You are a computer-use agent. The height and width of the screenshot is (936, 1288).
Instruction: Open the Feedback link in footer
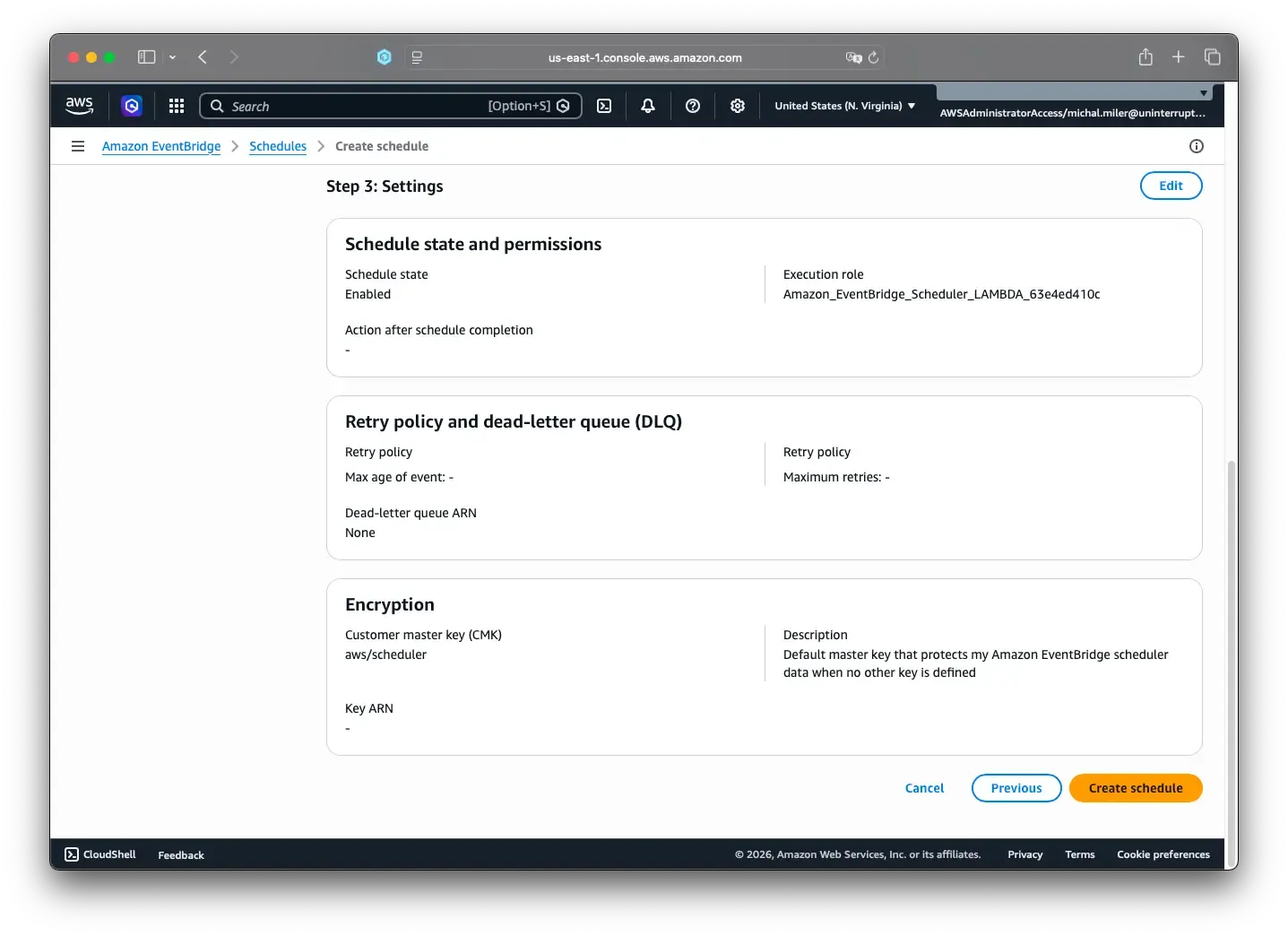(x=181, y=855)
